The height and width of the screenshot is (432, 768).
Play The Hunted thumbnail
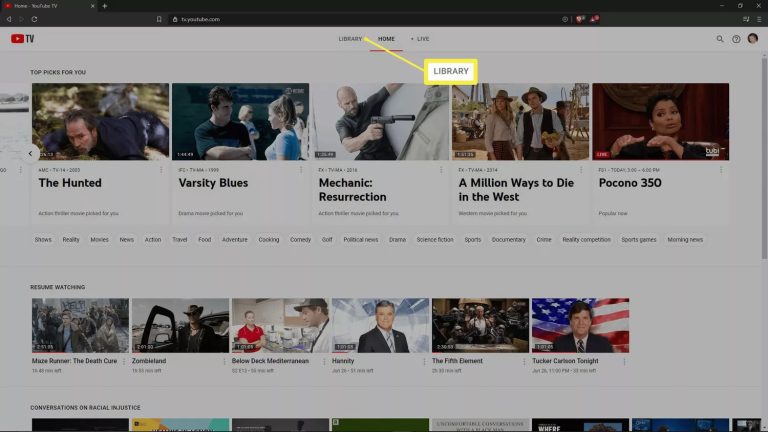[x=100, y=121]
